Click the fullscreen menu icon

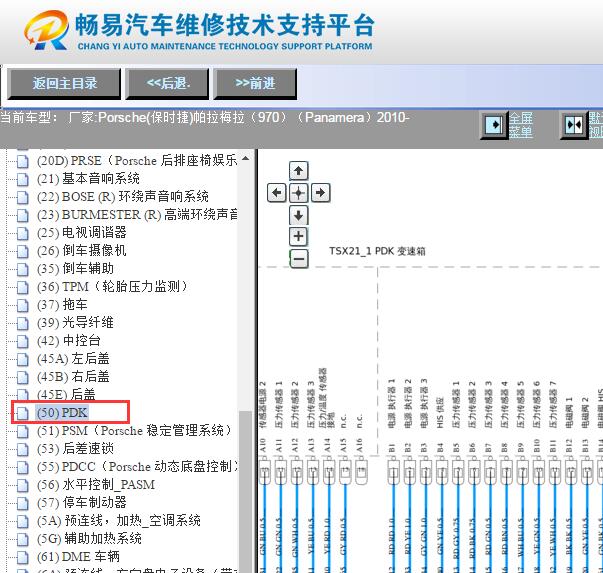coord(494,125)
